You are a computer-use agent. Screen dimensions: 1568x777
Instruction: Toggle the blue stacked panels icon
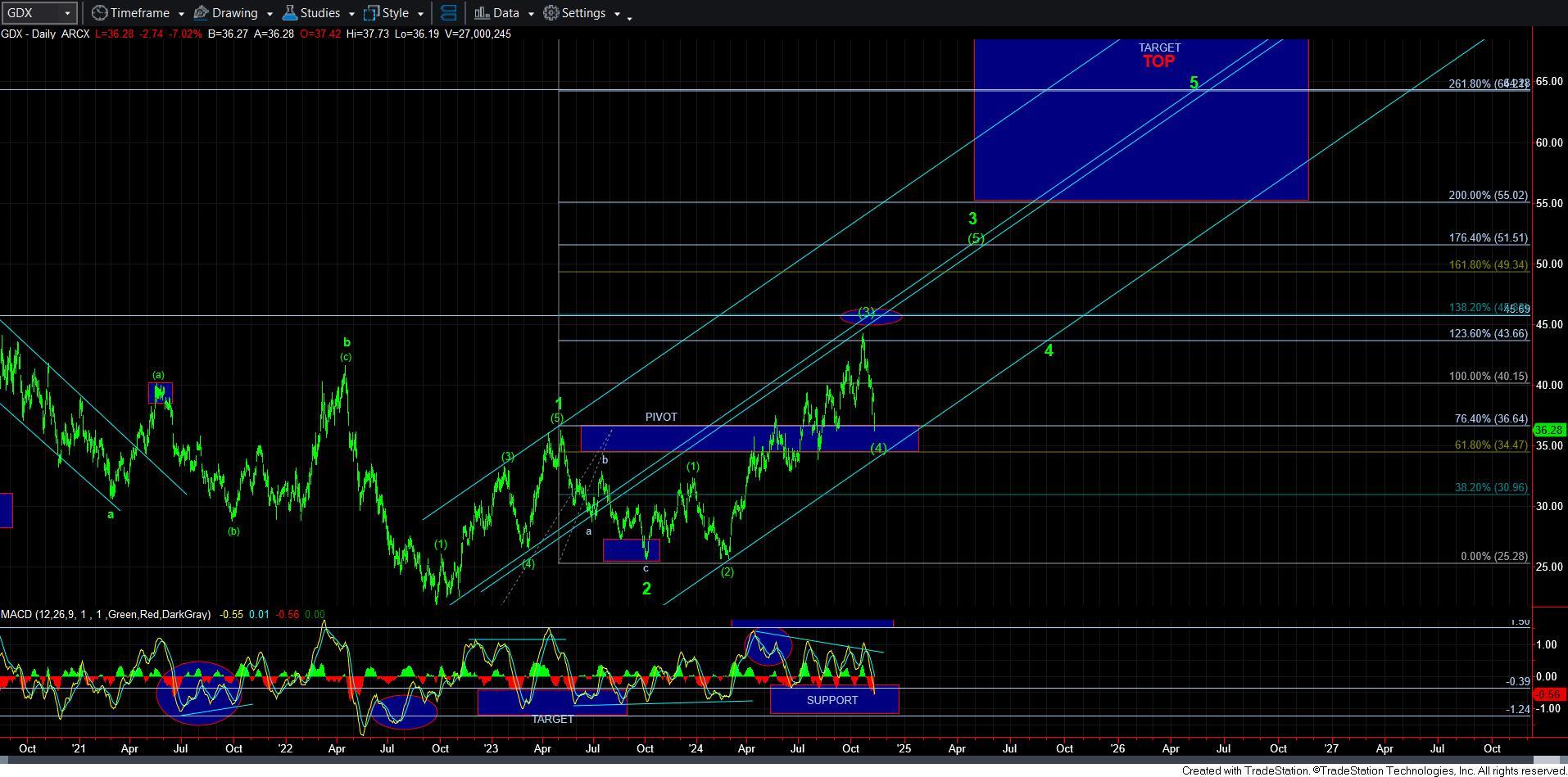[448, 13]
